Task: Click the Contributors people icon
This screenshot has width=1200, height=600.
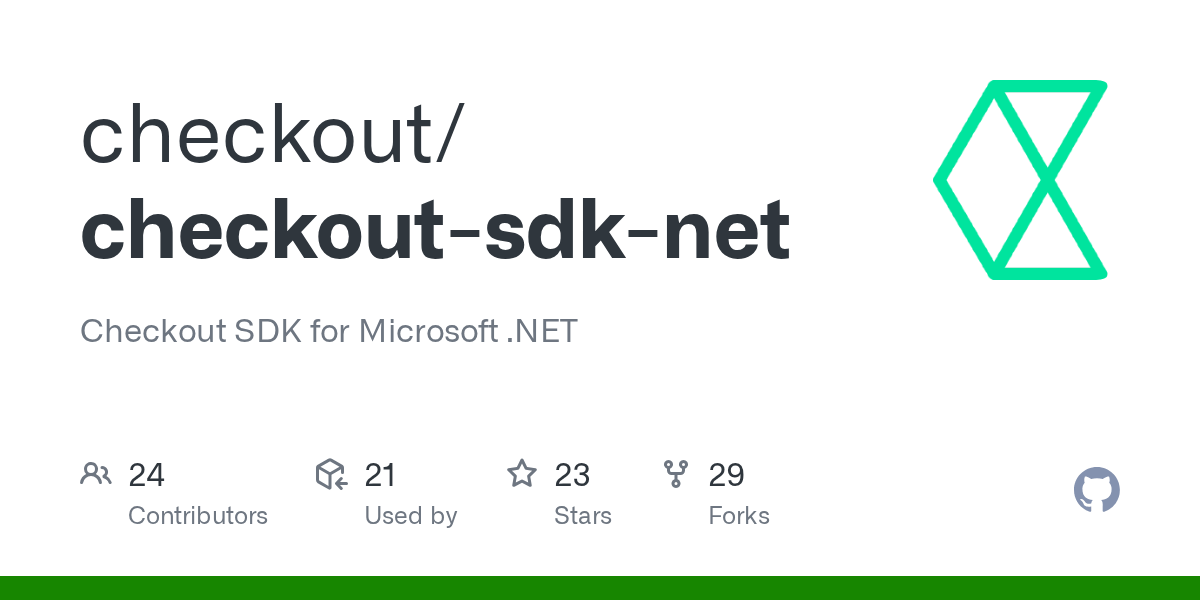Action: [x=96, y=474]
